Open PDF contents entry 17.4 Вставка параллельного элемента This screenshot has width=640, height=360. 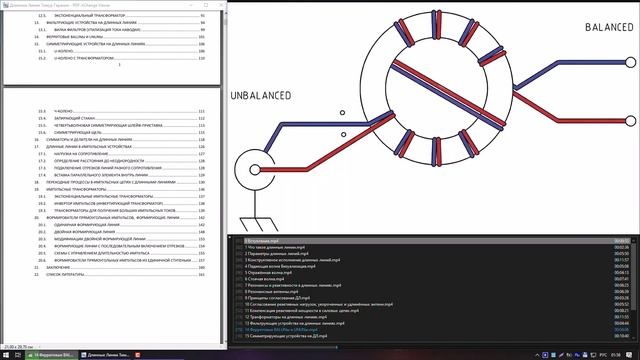pos(122,175)
